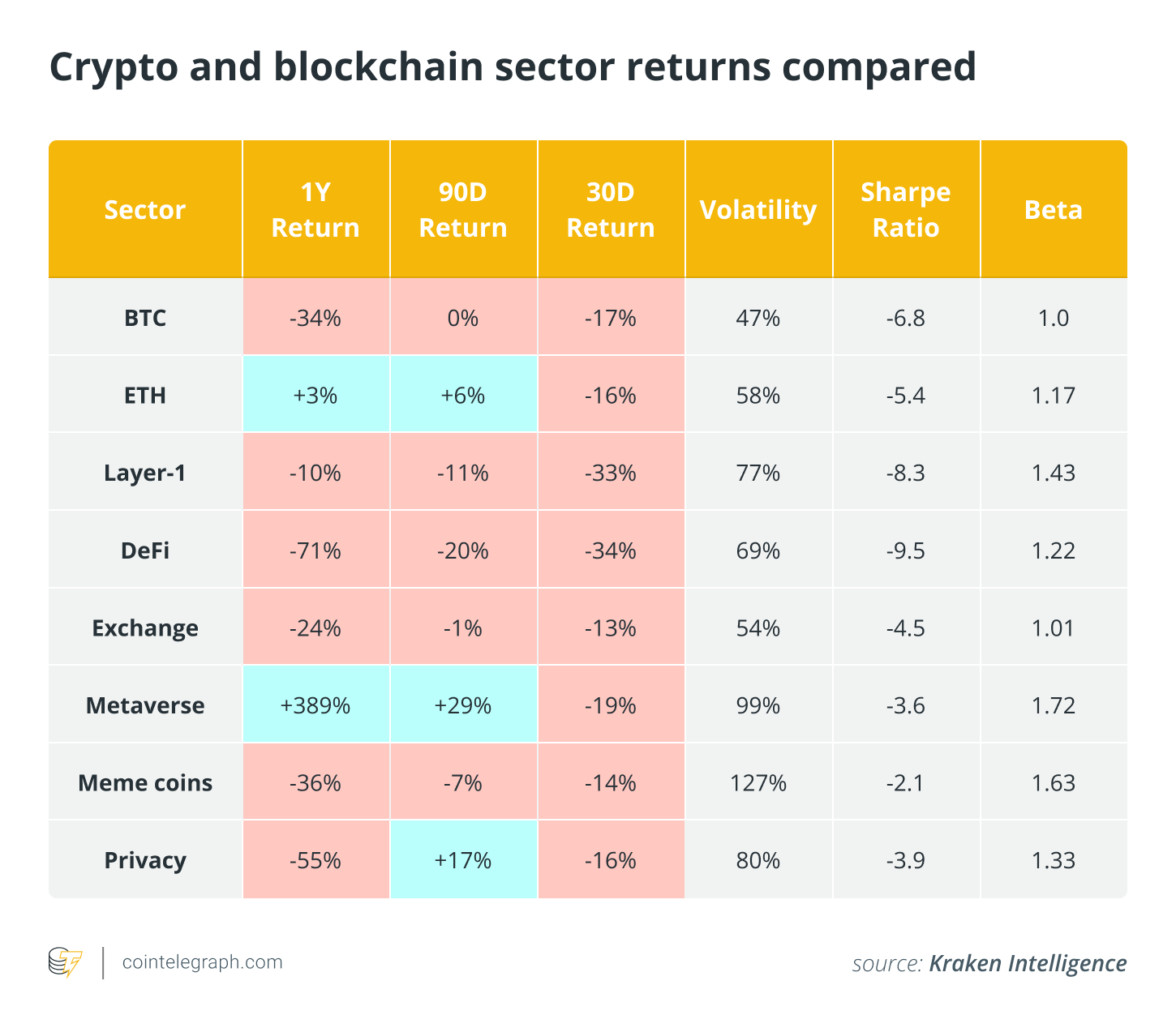Viewport: 1176px width, 1028px height.
Task: Select the Volatility column header
Action: coord(758,210)
